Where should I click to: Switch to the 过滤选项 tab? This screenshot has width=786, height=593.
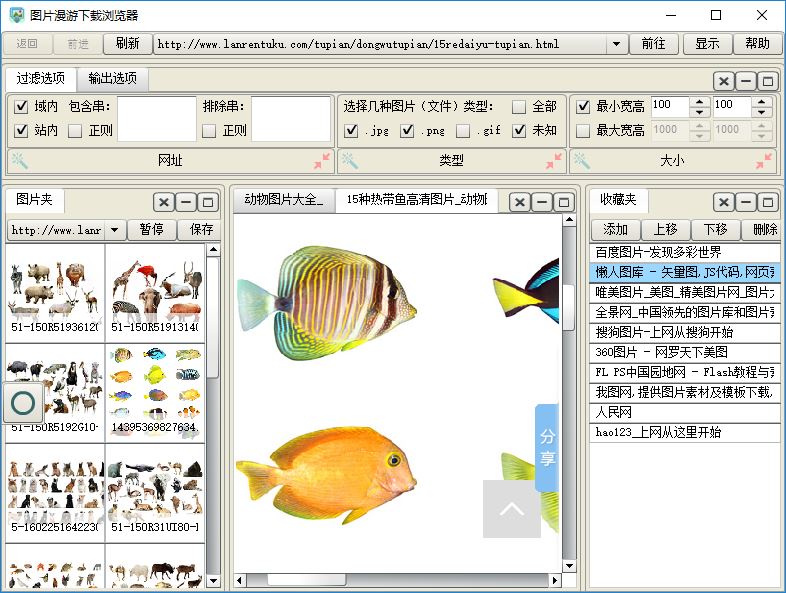tap(41, 78)
